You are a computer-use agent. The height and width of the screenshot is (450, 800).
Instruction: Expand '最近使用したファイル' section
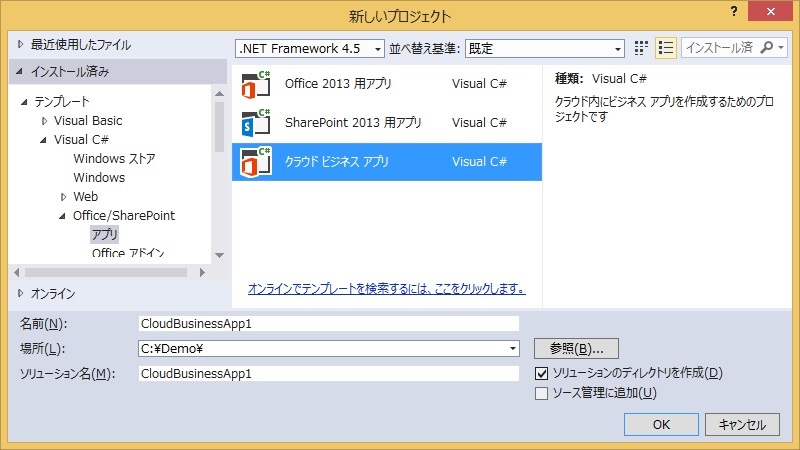[x=20, y=44]
